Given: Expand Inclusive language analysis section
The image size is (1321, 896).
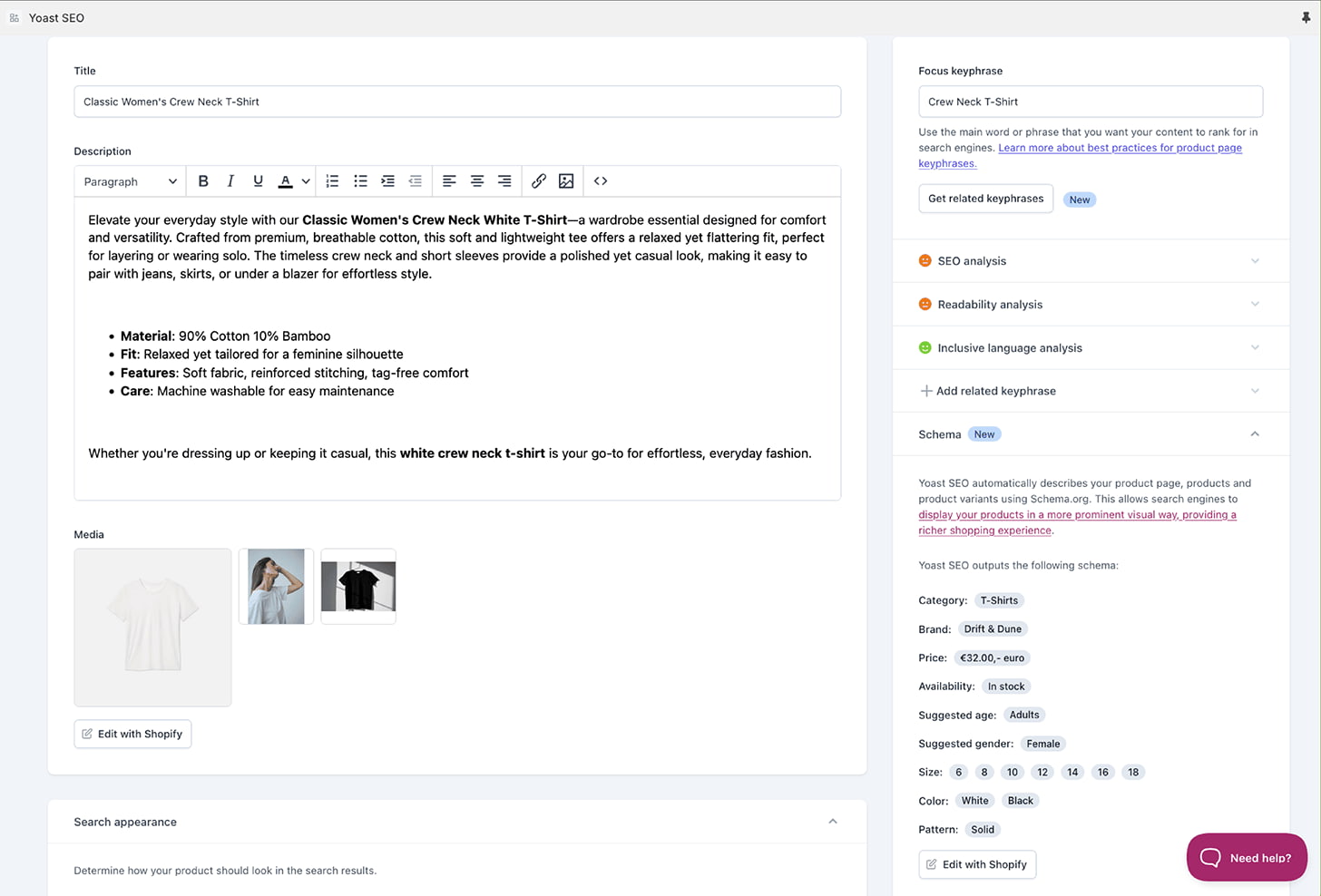Looking at the screenshot, I should [1091, 348].
